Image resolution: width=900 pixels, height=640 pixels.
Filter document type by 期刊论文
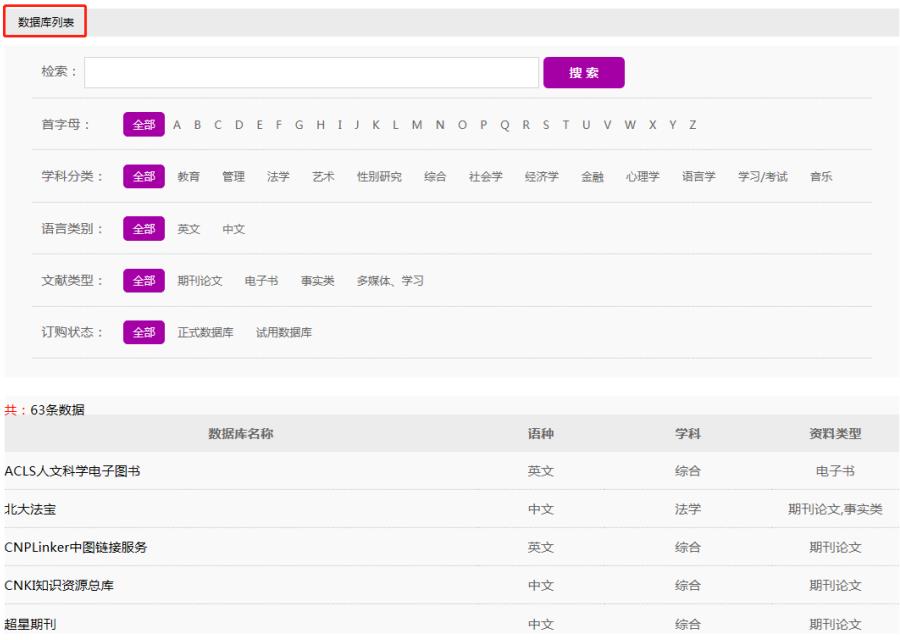[x=200, y=281]
